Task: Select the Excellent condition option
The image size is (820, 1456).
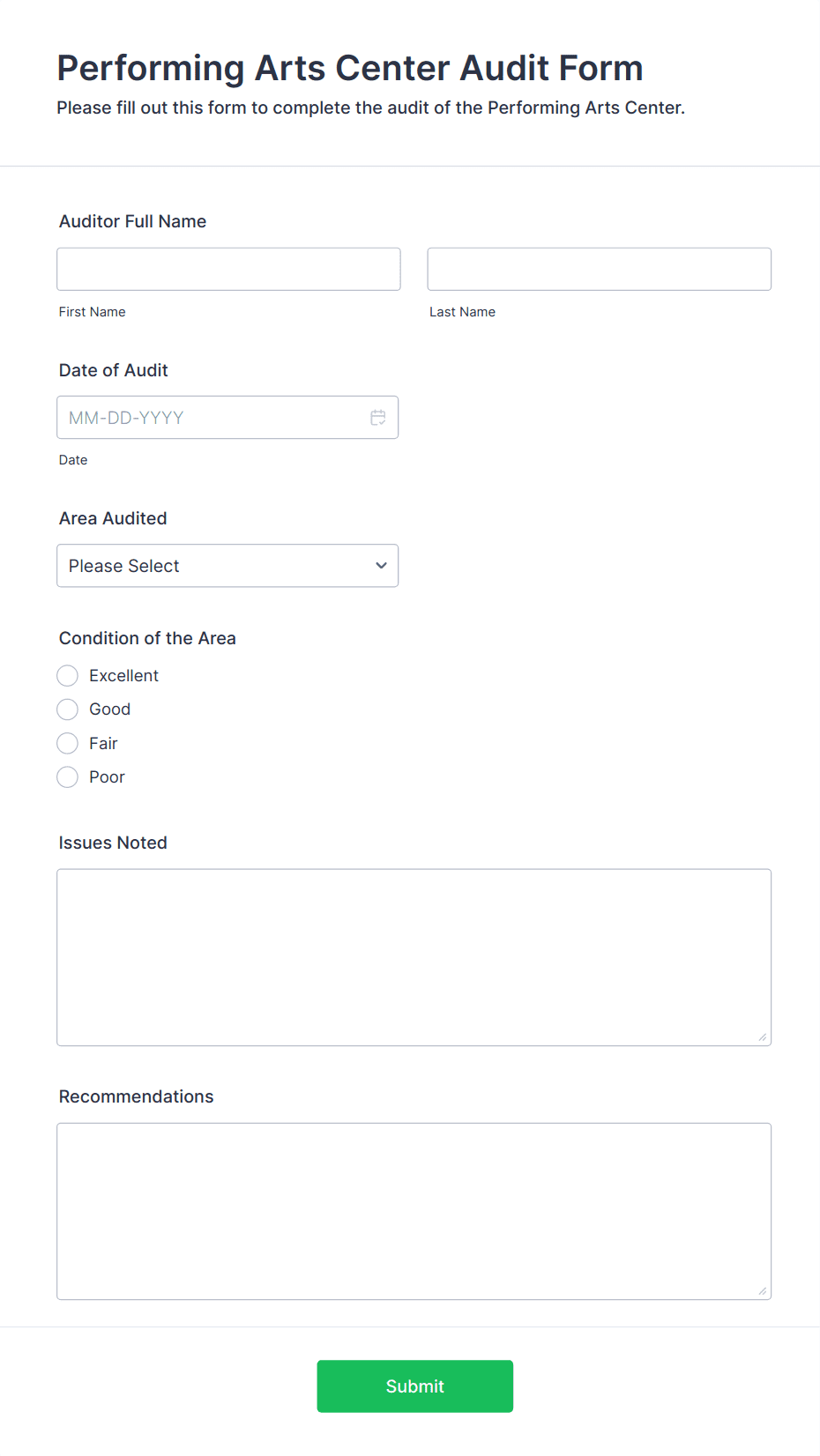Action: coord(68,676)
